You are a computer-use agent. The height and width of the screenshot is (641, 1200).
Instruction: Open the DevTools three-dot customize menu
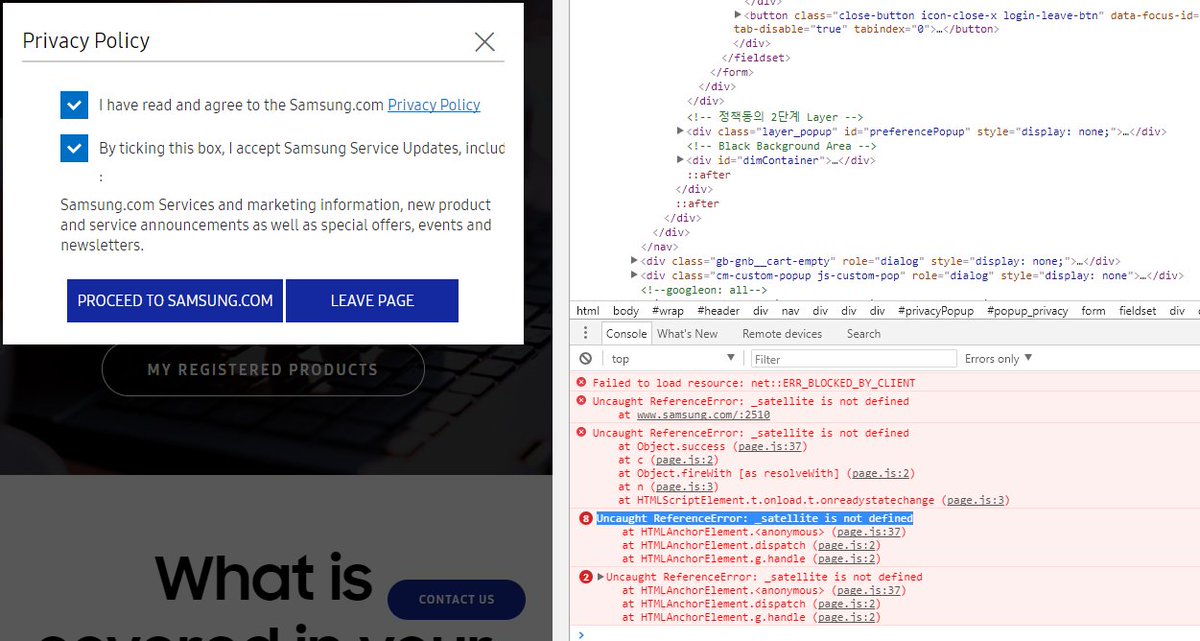pos(586,333)
